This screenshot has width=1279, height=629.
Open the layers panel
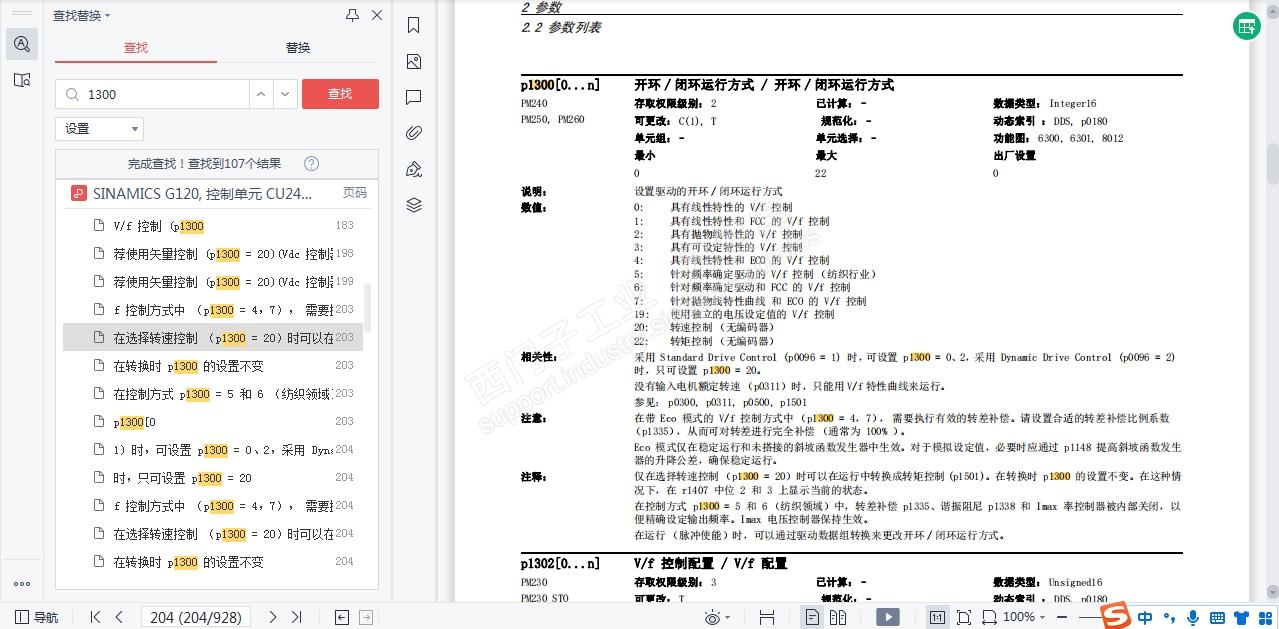point(414,205)
